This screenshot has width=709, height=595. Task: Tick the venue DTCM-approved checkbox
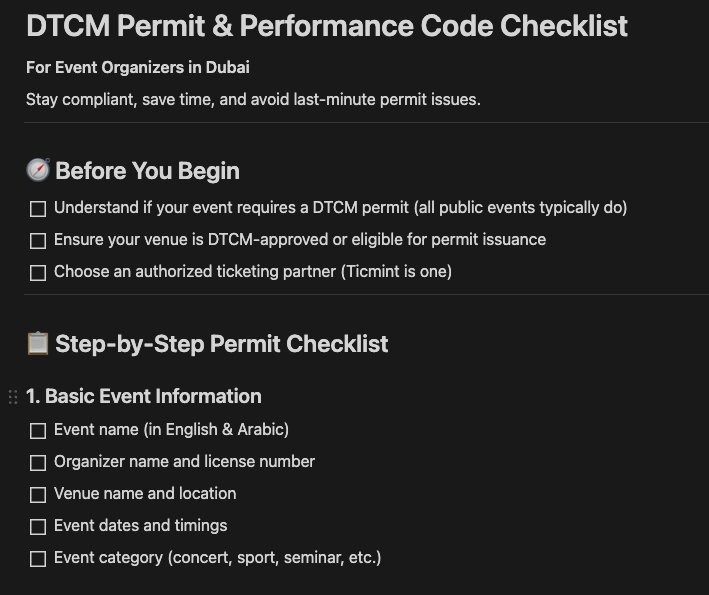click(38, 241)
